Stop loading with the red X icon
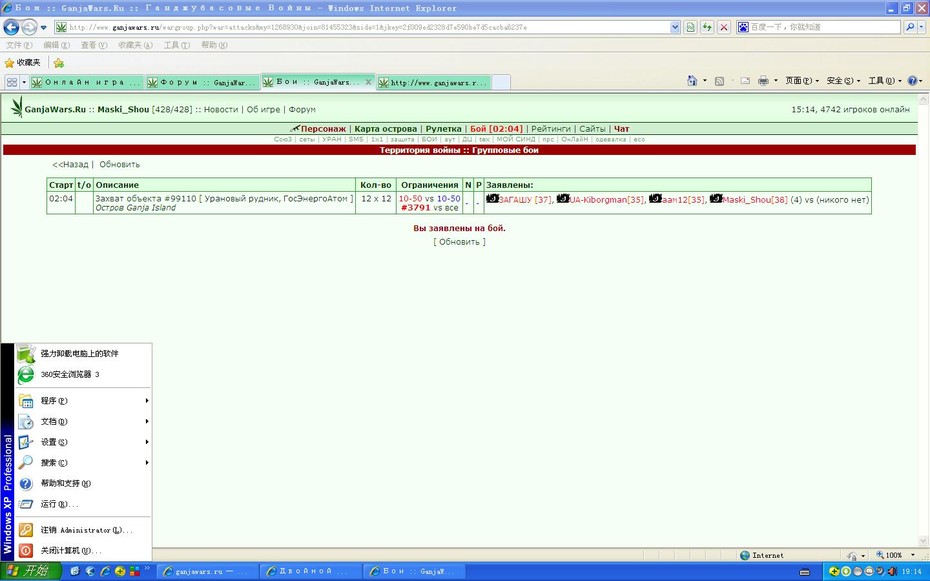Screen dimensions: 930x581 (724, 27)
